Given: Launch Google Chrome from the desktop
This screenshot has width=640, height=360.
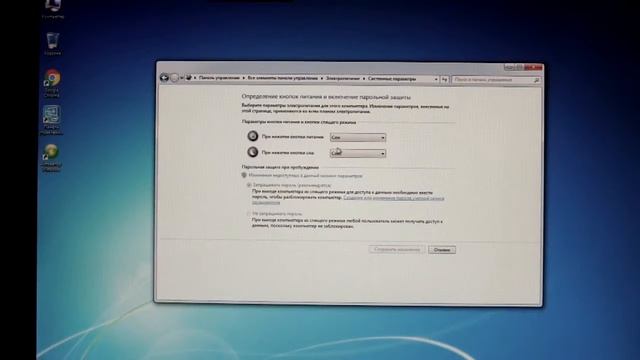Looking at the screenshot, I should pos(52,83).
